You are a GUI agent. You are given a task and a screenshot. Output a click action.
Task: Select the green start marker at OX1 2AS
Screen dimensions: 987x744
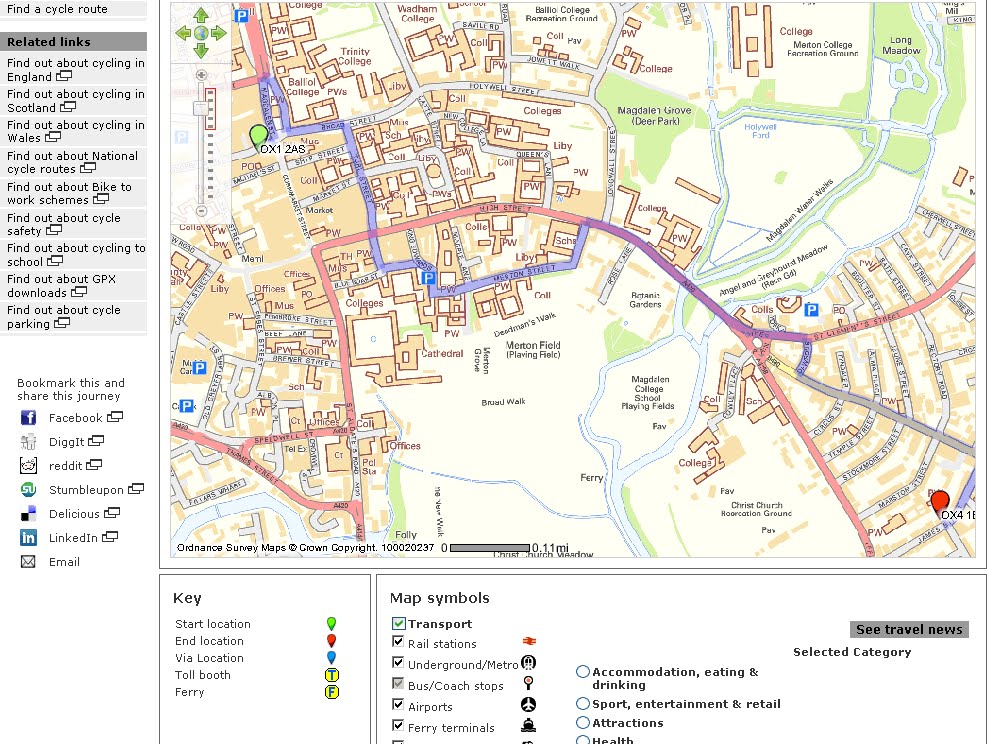[x=258, y=135]
